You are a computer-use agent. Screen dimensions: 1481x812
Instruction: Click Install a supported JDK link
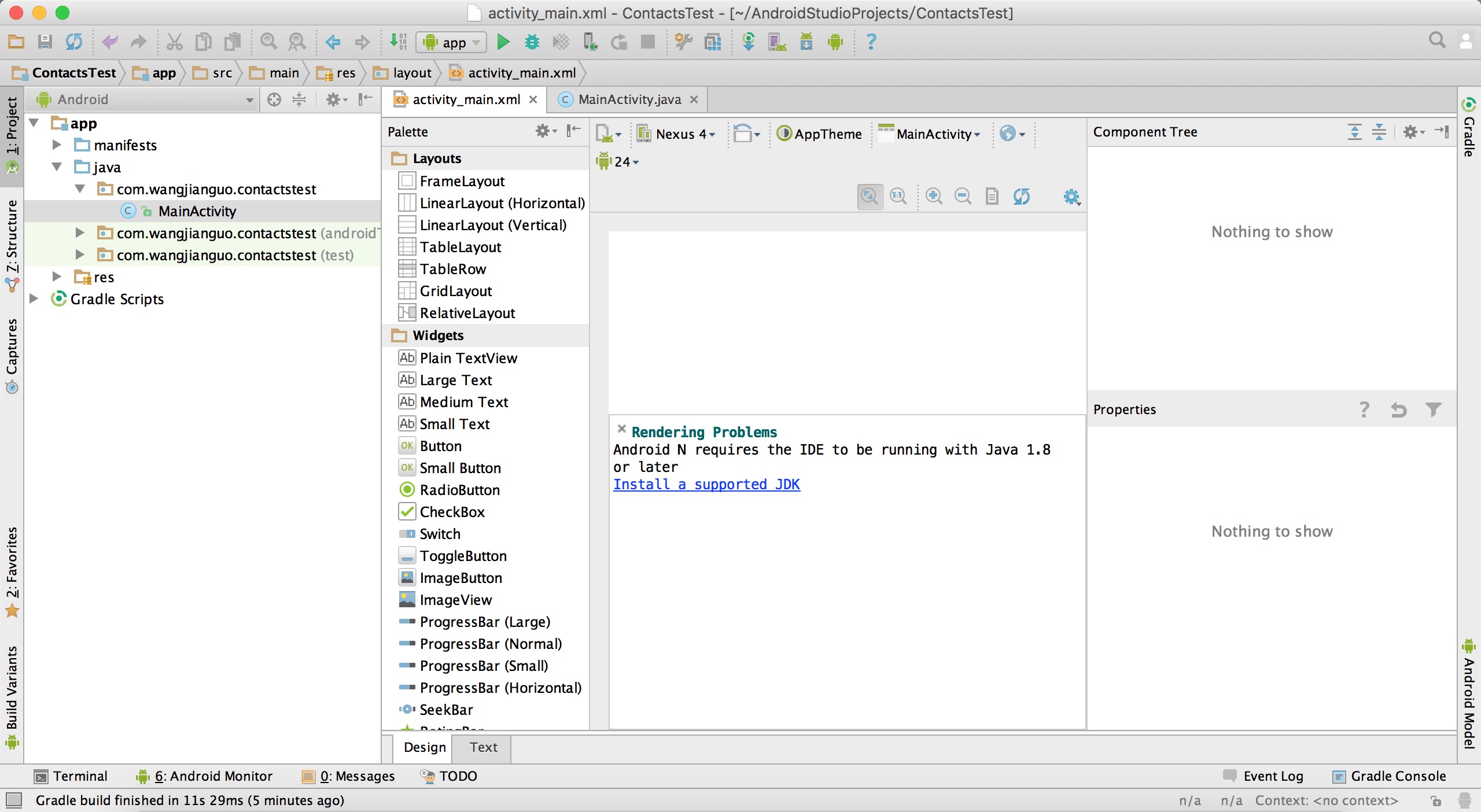[x=706, y=485]
